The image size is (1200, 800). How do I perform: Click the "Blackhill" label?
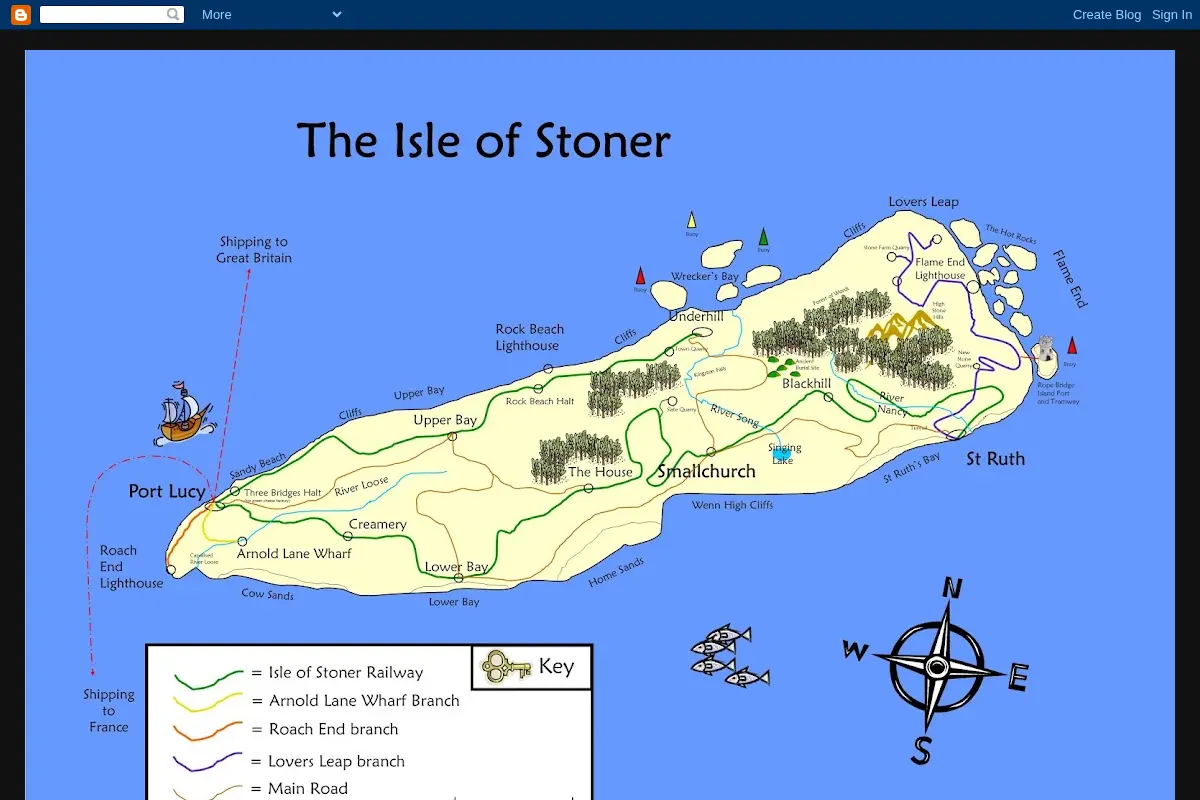(x=806, y=384)
